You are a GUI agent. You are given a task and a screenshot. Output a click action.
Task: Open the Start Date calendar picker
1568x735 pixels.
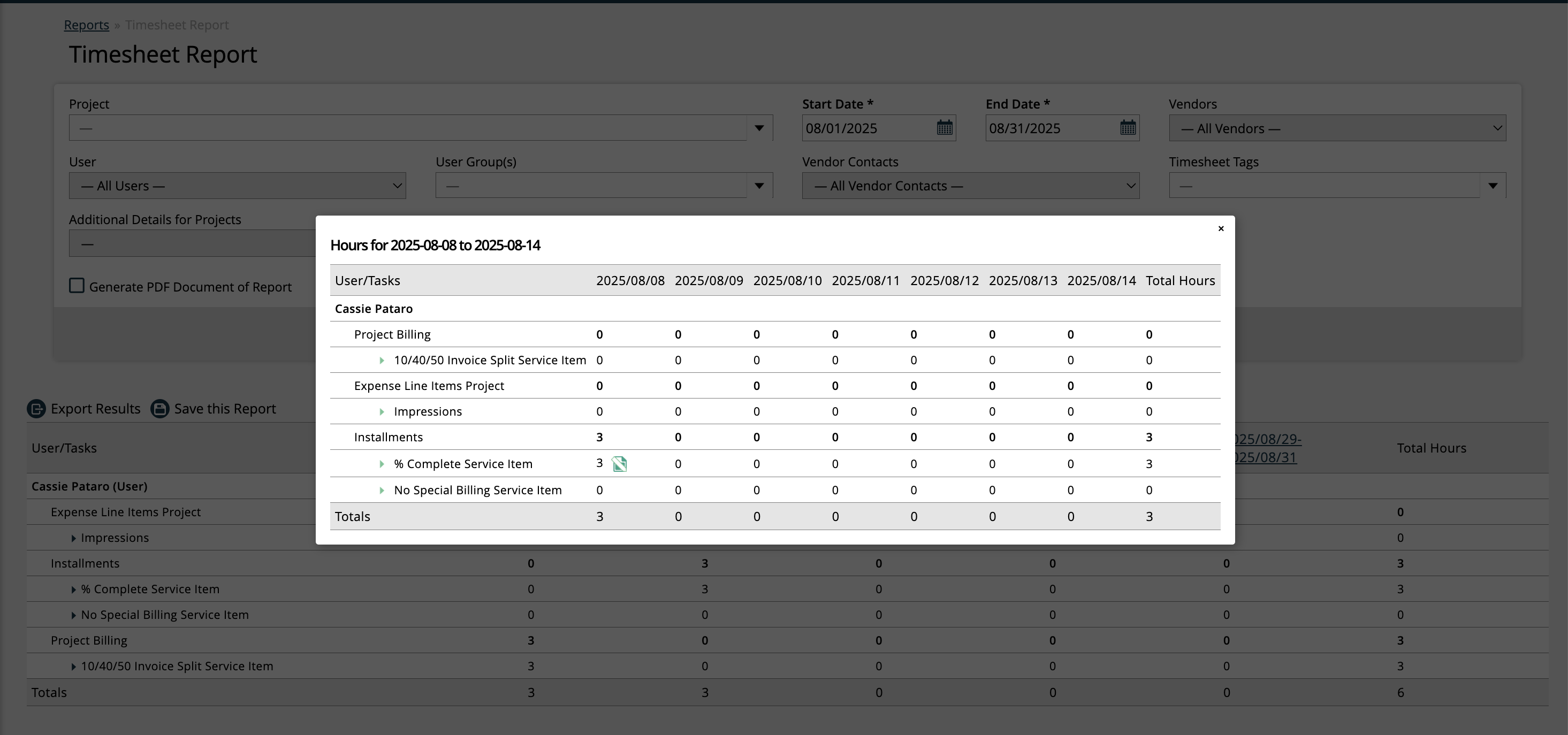coord(944,128)
